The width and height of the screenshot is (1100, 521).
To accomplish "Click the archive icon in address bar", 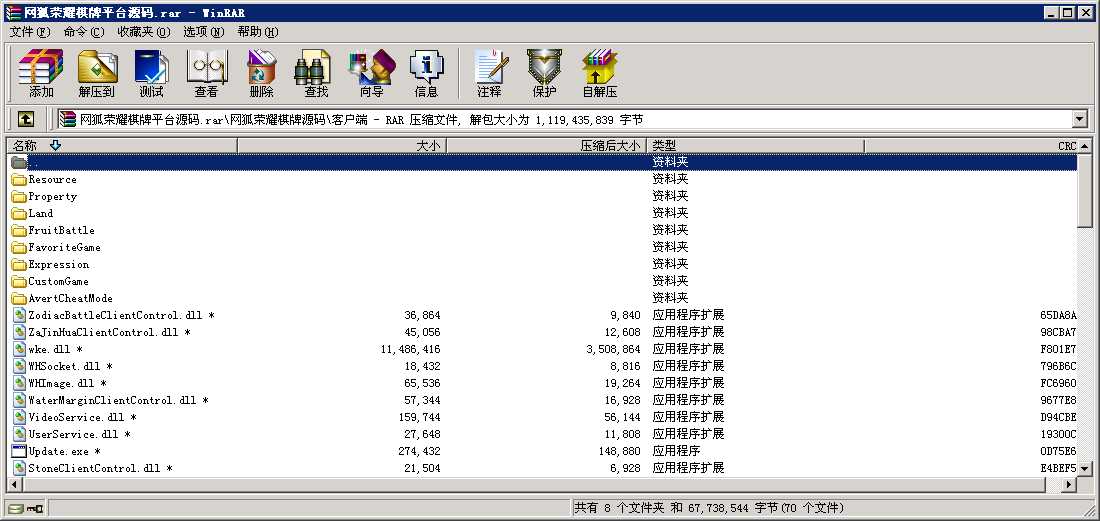I will click(67, 120).
